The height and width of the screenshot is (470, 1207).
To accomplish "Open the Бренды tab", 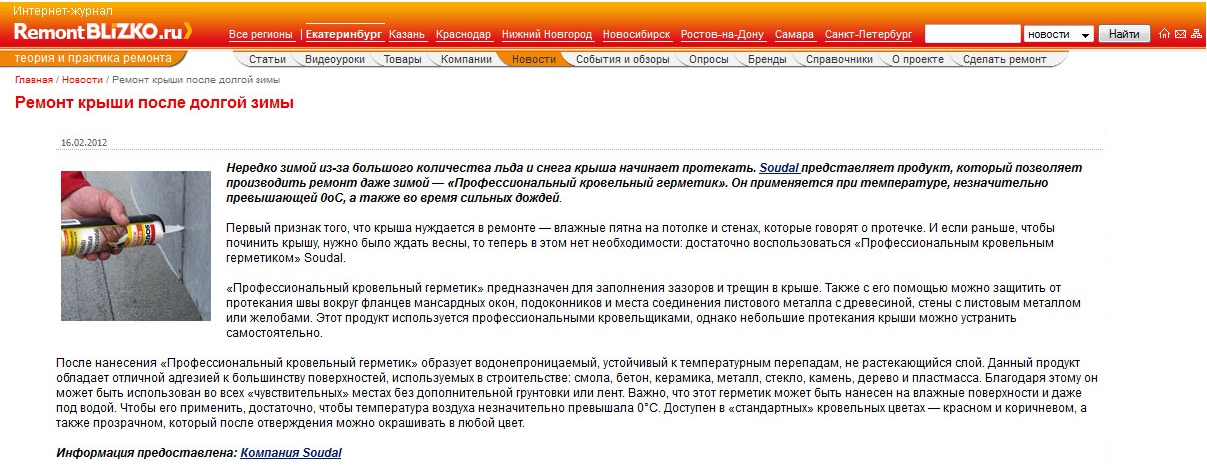I will [x=767, y=59].
